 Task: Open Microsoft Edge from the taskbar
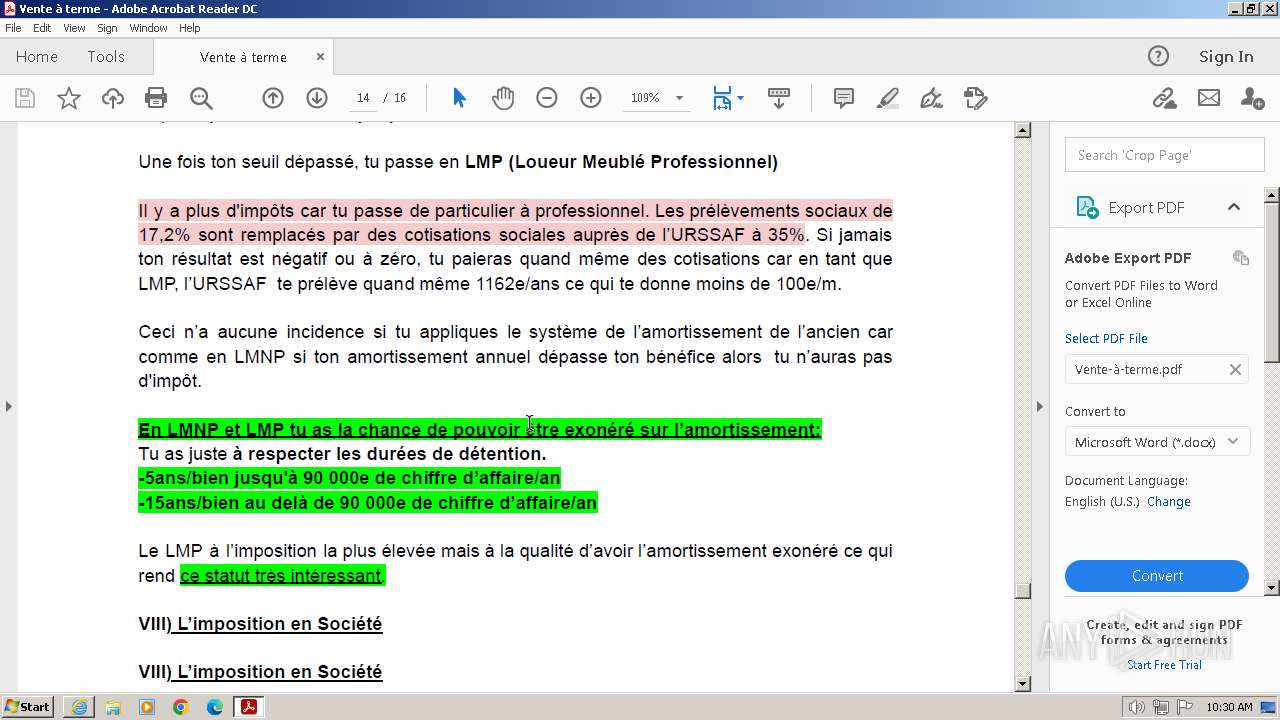click(x=215, y=707)
